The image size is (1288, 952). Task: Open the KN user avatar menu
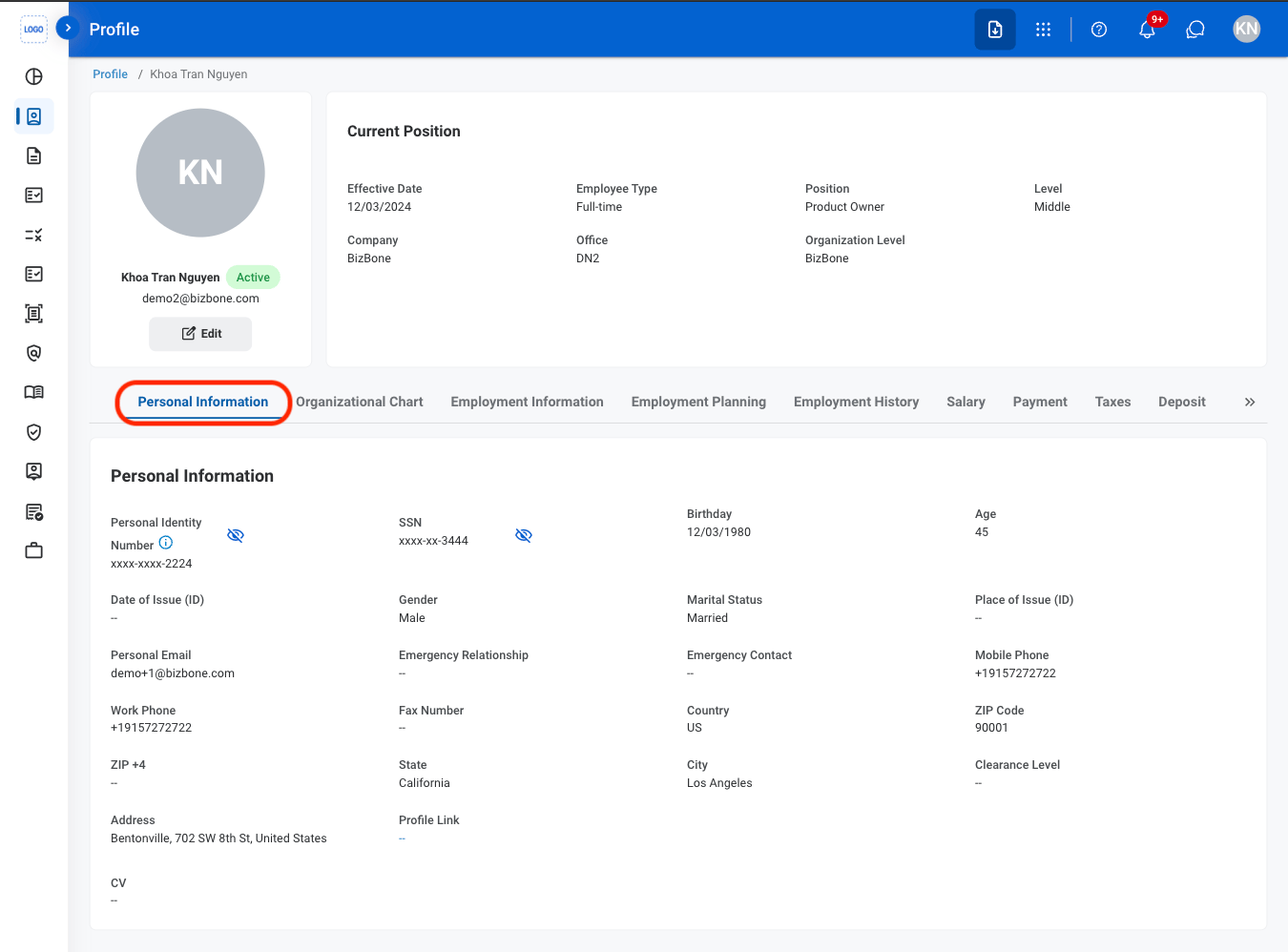coord(1247,29)
